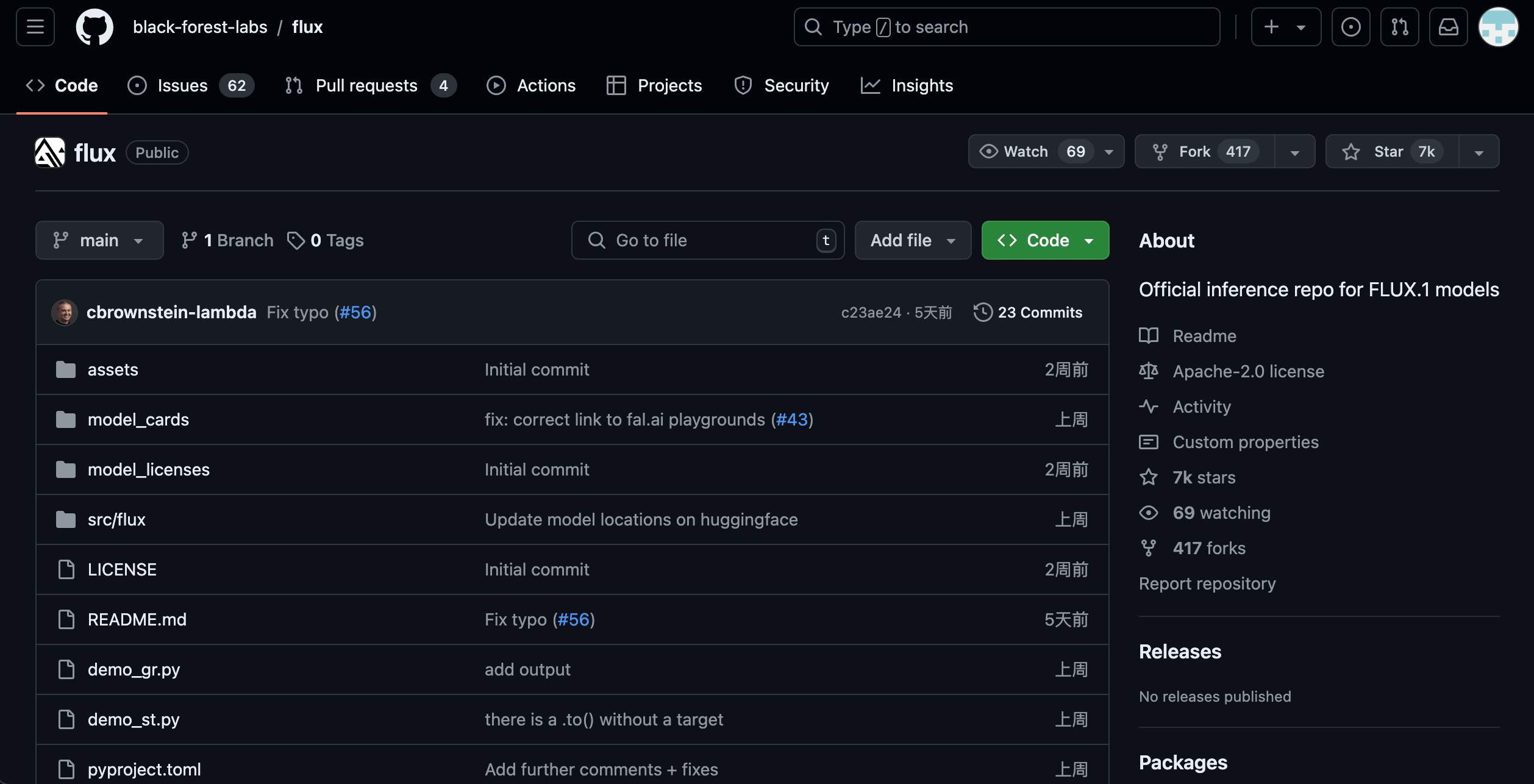Click the scales icon beside Apache-2.0 license
This screenshot has width=1534, height=784.
click(1149, 371)
